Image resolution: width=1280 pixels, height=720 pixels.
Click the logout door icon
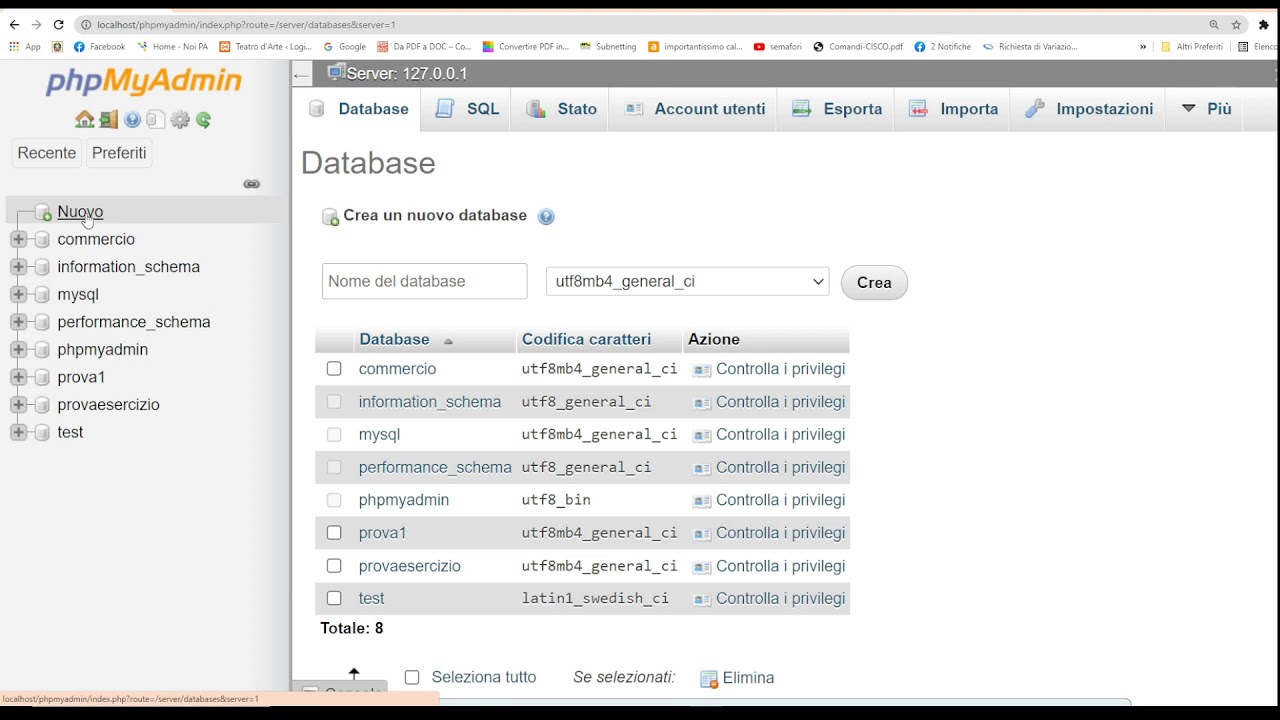(108, 120)
